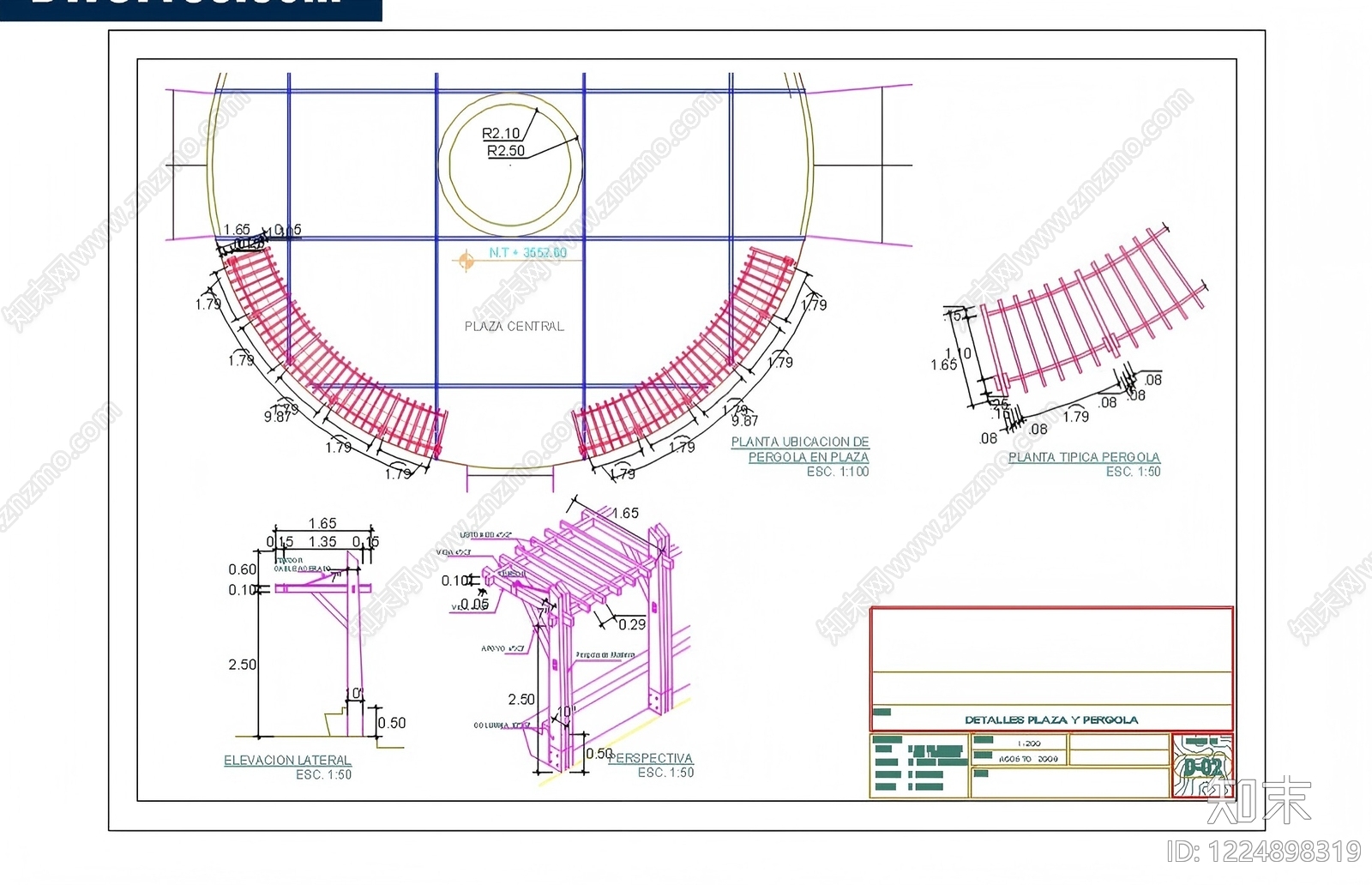Image resolution: width=1372 pixels, height=885 pixels.
Task: Click the PLAZA CENTRAL label
Action: click(x=514, y=326)
